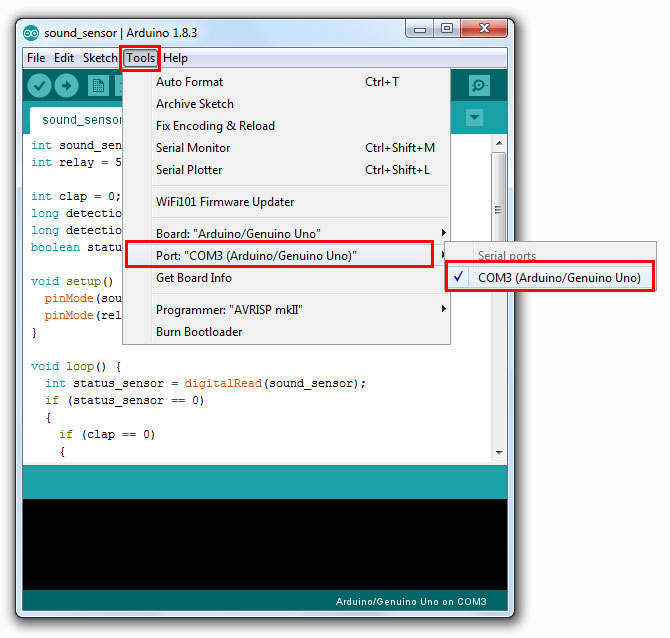Click the "void loop() {" code line
The image size is (670, 638).
pos(76,367)
